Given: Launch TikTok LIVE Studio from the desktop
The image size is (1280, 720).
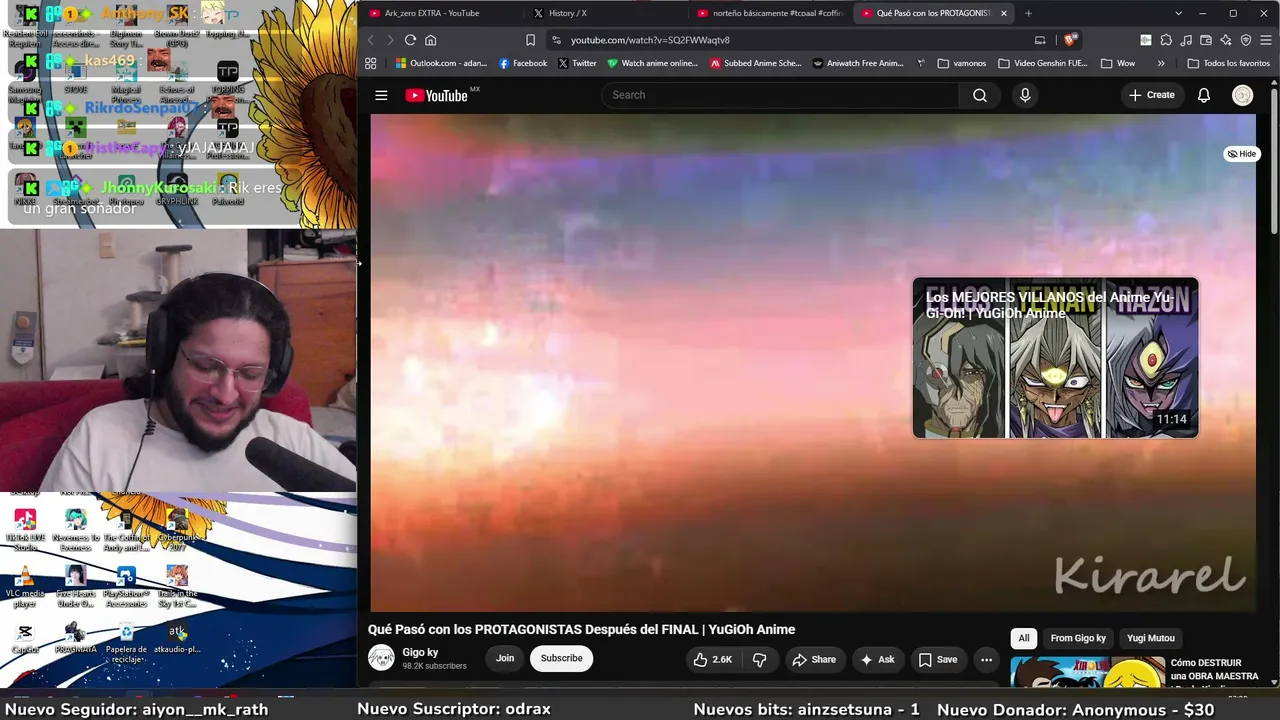Looking at the screenshot, I should (25, 530).
